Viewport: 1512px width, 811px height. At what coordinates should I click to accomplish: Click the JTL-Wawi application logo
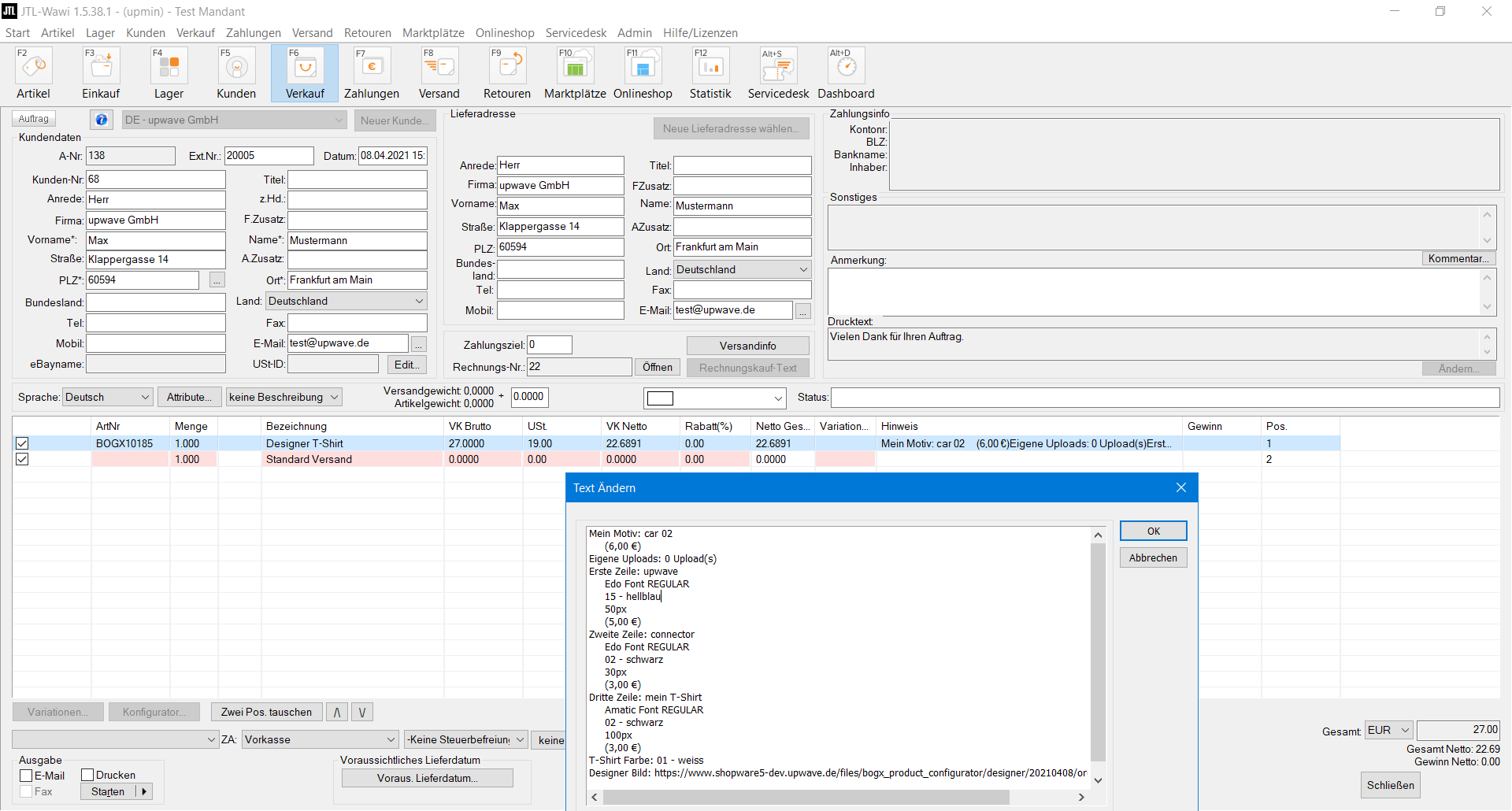tap(9, 11)
